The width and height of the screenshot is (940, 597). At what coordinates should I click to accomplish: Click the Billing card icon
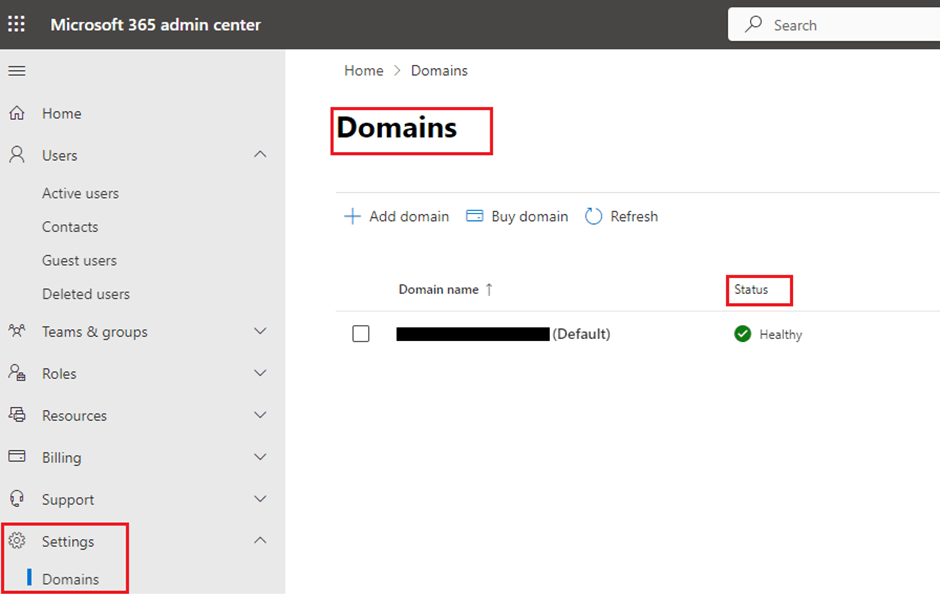[x=17, y=457]
